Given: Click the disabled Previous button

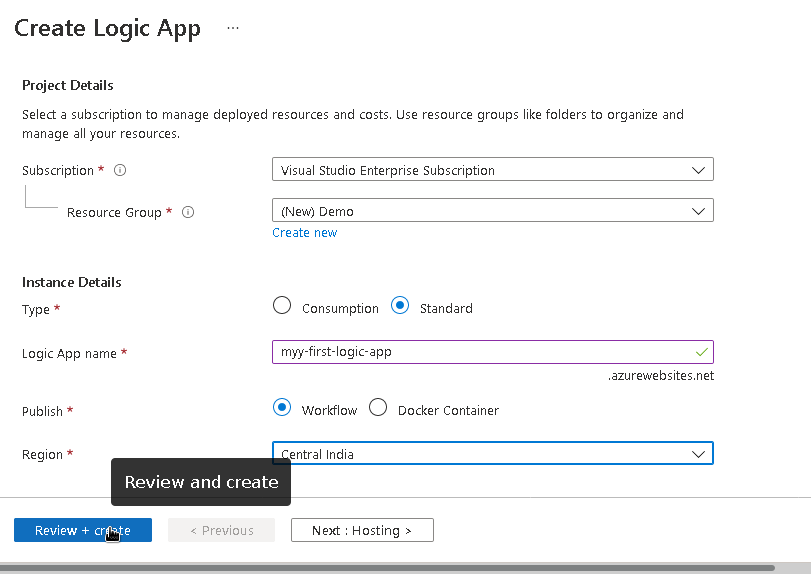Looking at the screenshot, I should coord(221,530).
